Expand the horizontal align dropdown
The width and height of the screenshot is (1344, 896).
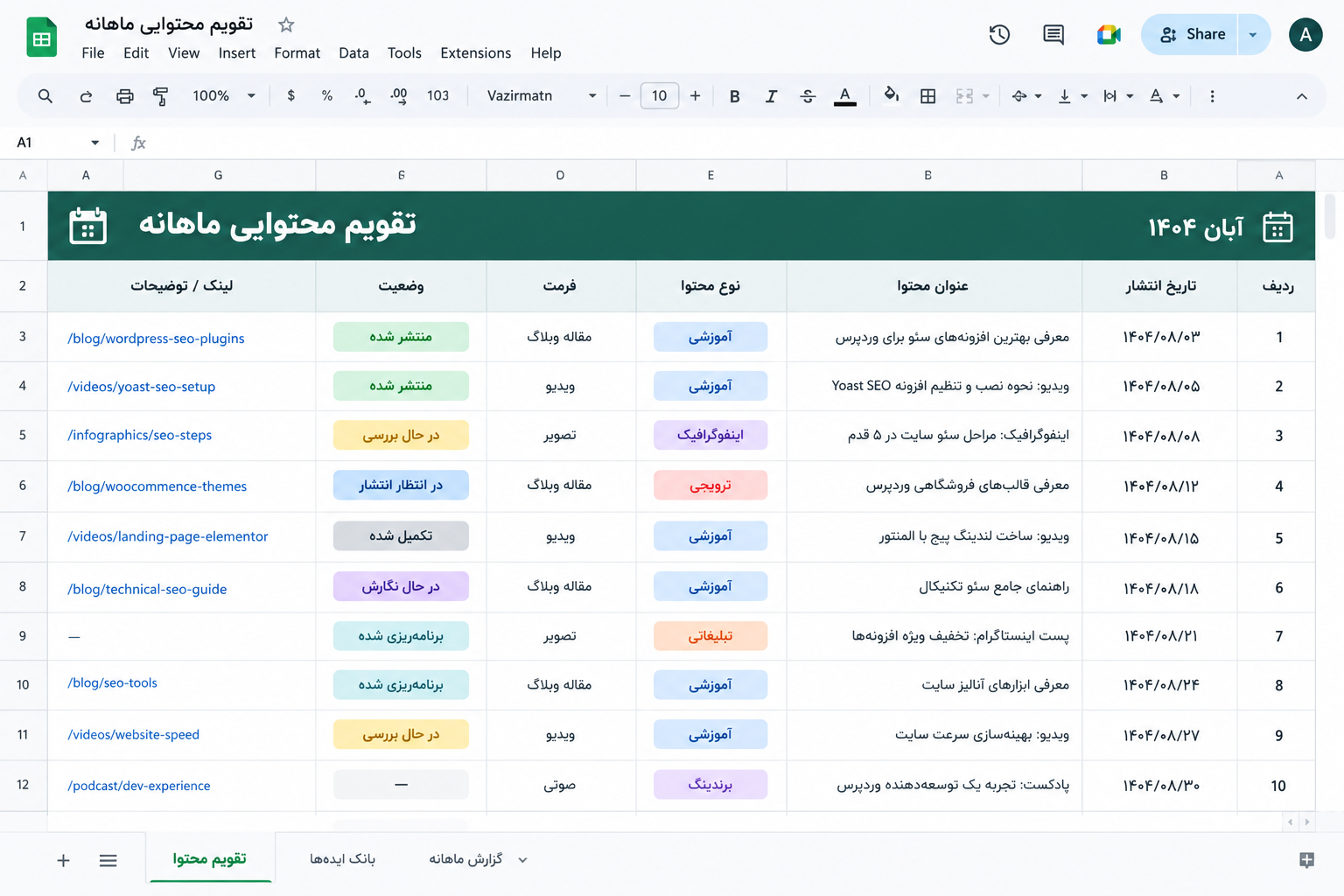coord(1027,96)
